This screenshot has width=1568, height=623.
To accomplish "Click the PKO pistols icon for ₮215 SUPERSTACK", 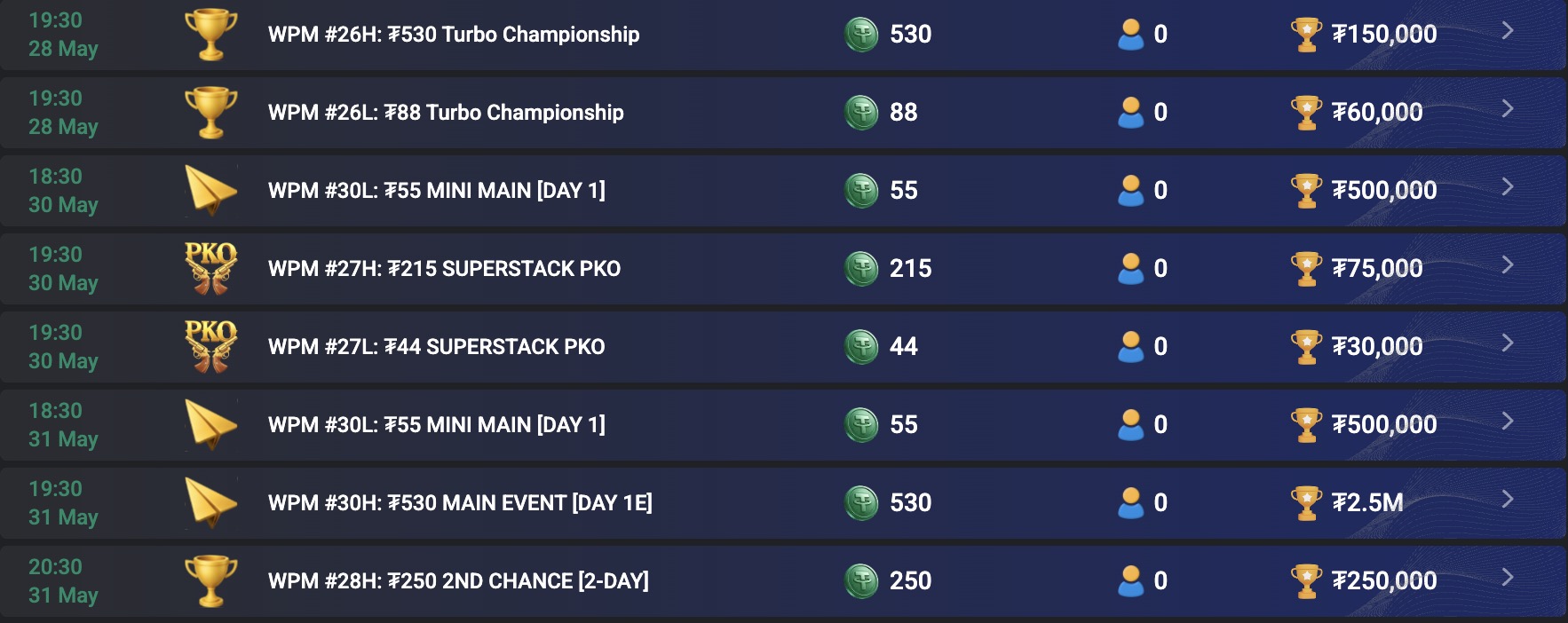I will pyautogui.click(x=211, y=268).
